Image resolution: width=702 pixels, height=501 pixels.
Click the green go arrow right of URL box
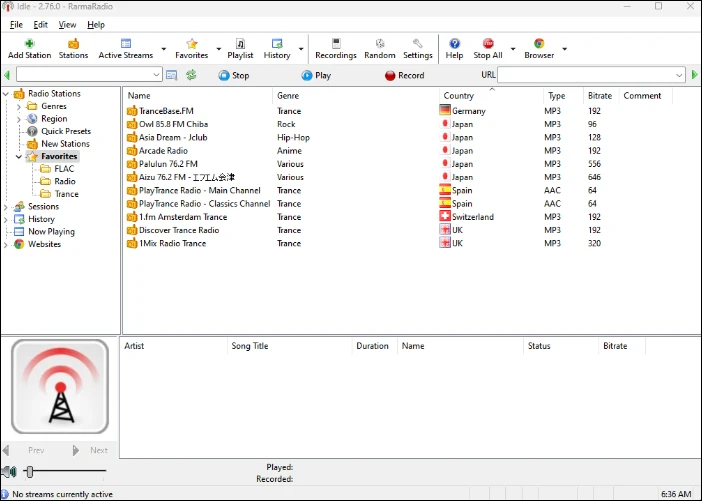[x=694, y=75]
